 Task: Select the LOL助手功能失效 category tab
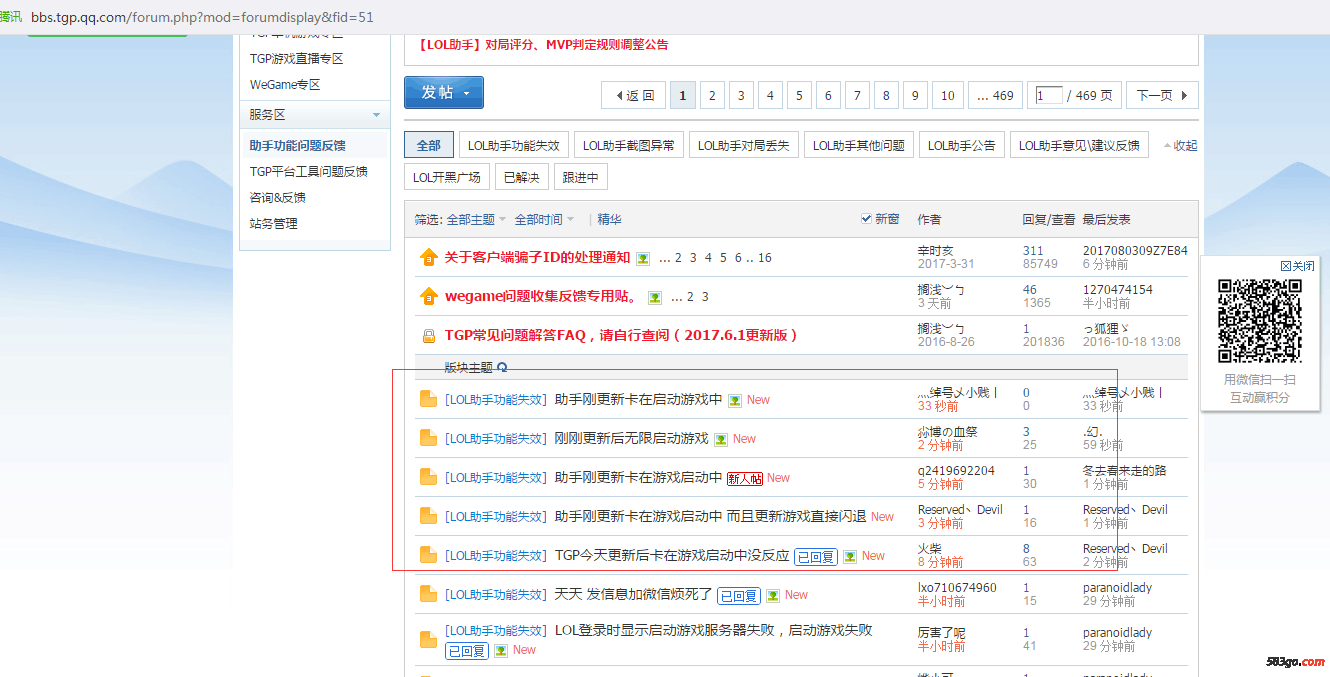tap(514, 145)
